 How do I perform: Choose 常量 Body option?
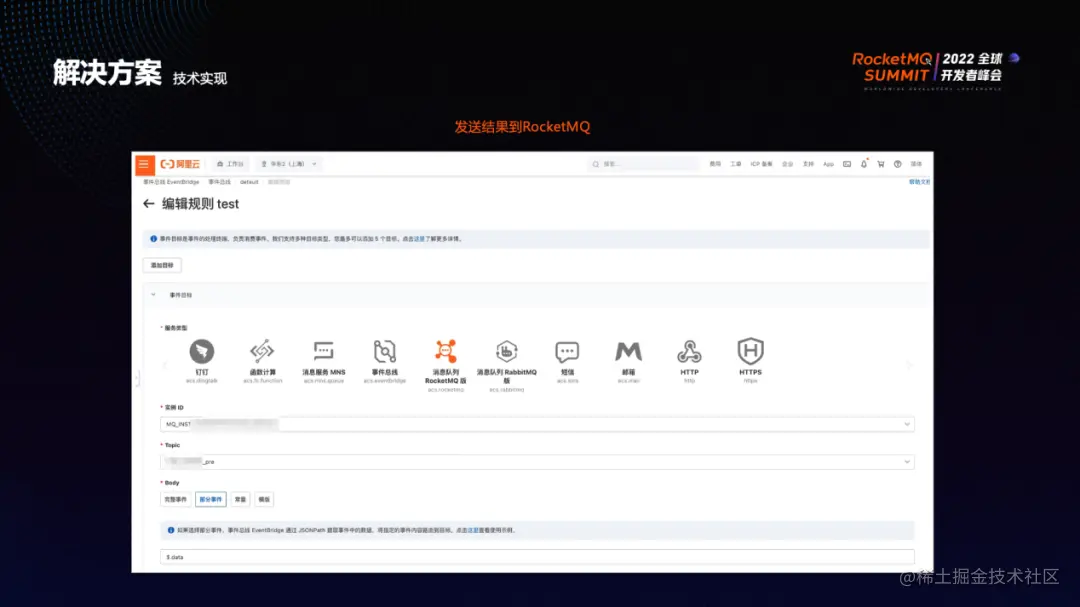tap(240, 500)
